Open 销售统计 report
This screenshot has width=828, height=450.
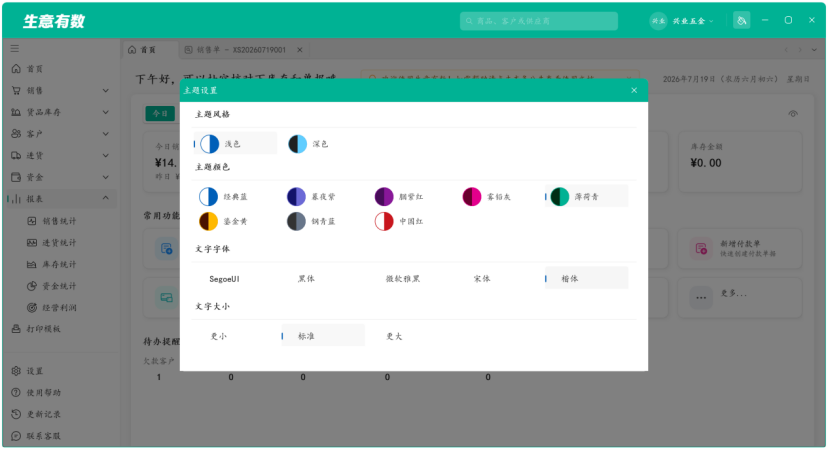(60, 221)
